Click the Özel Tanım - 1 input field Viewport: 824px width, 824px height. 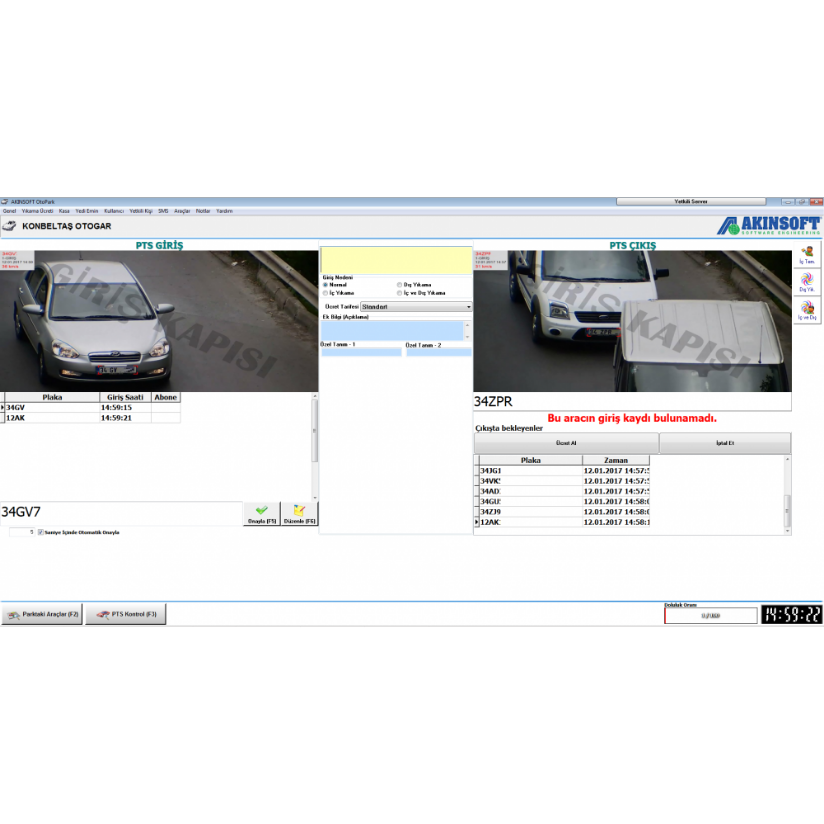pos(360,352)
